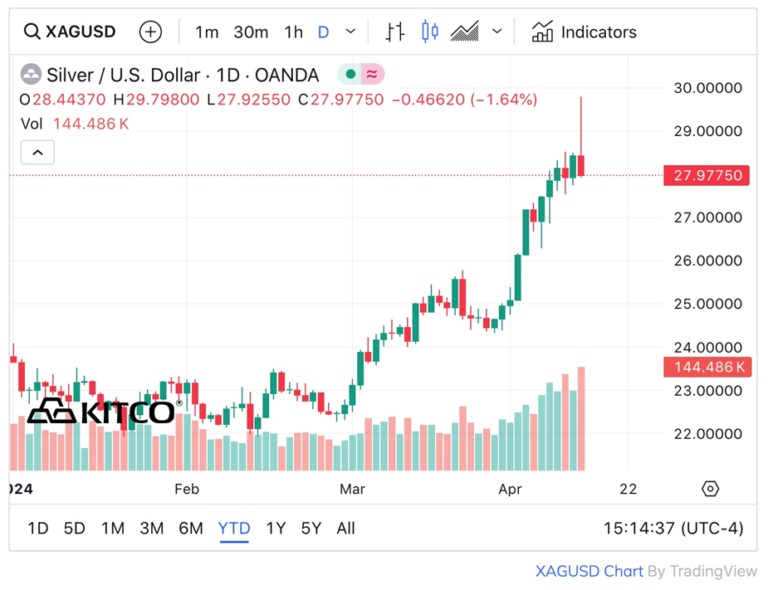Collapse the legend with the chevron arrow
The width and height of the screenshot is (768, 590).
tap(37, 153)
